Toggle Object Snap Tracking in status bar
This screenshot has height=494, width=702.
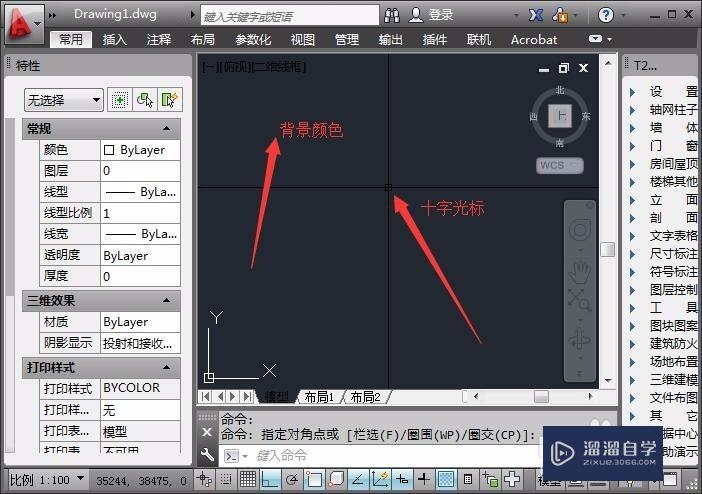(358, 480)
